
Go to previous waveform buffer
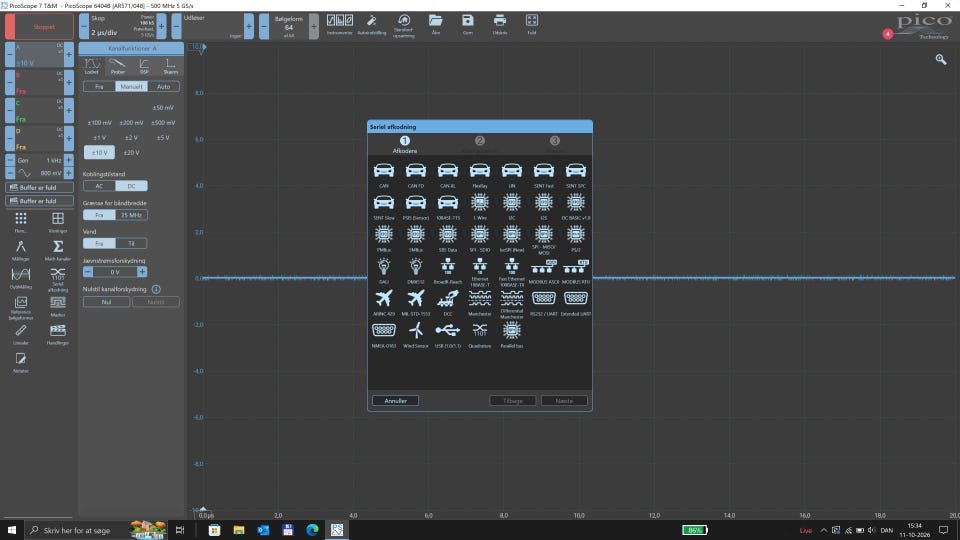tap(264, 26)
